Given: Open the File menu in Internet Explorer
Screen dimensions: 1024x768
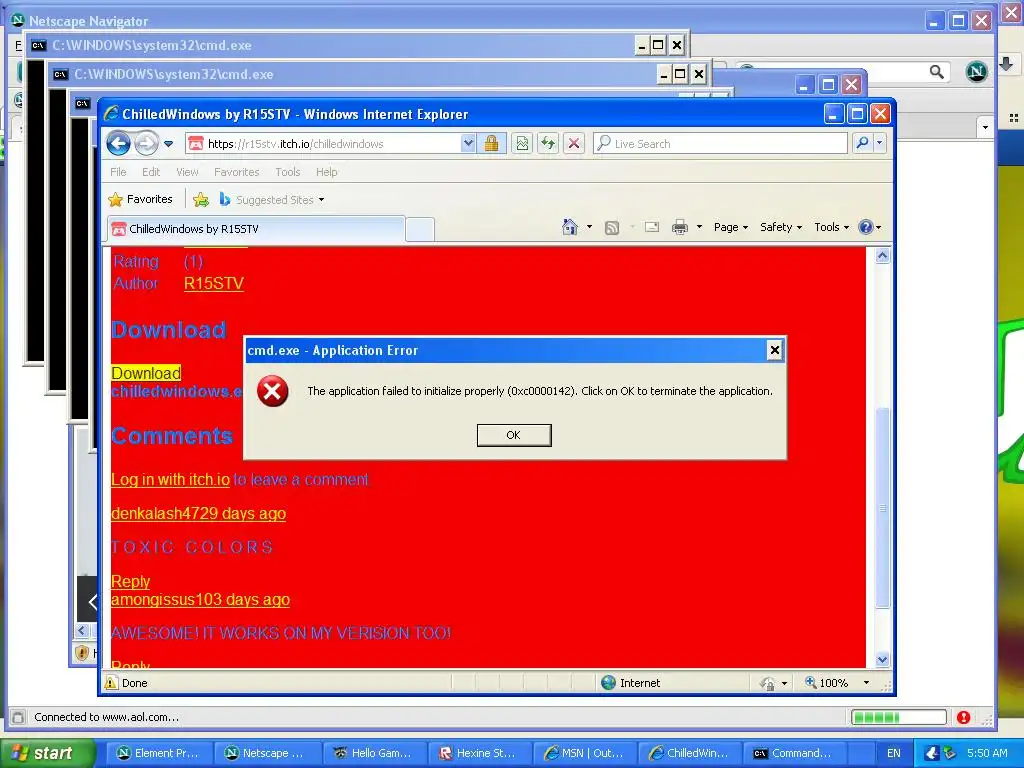Looking at the screenshot, I should pos(118,172).
